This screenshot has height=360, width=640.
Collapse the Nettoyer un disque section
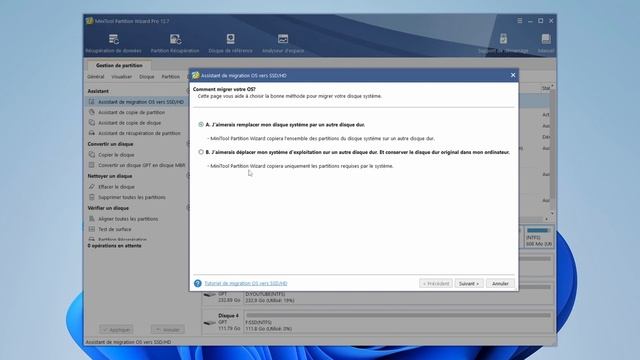[188, 176]
